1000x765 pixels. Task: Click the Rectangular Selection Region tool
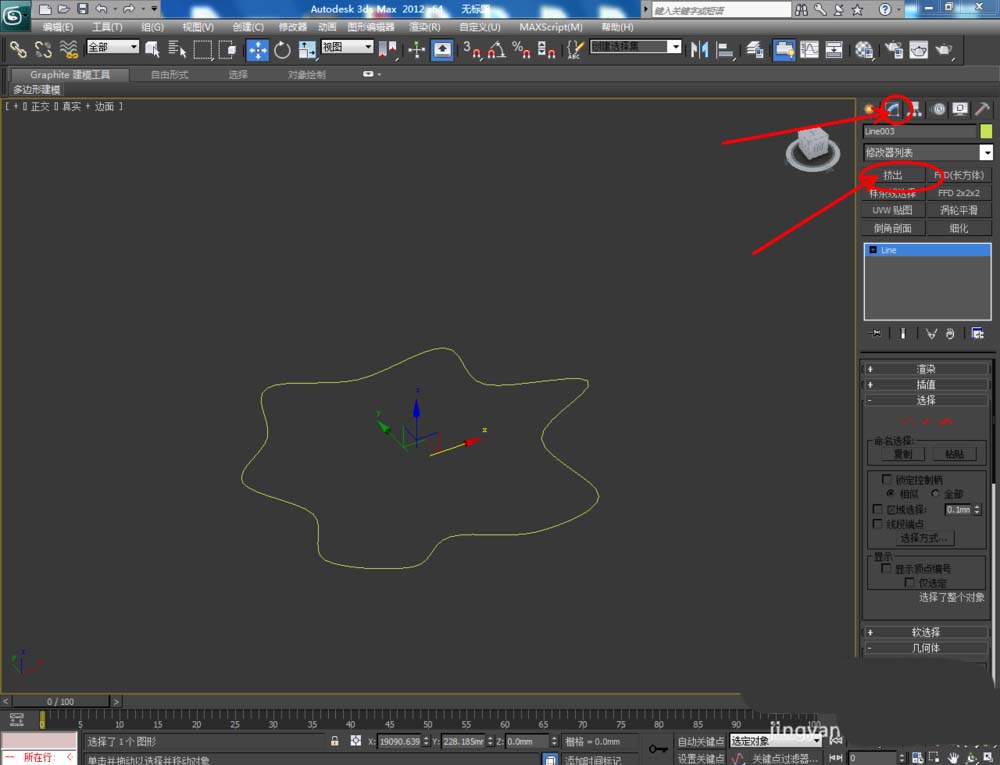(x=202, y=50)
